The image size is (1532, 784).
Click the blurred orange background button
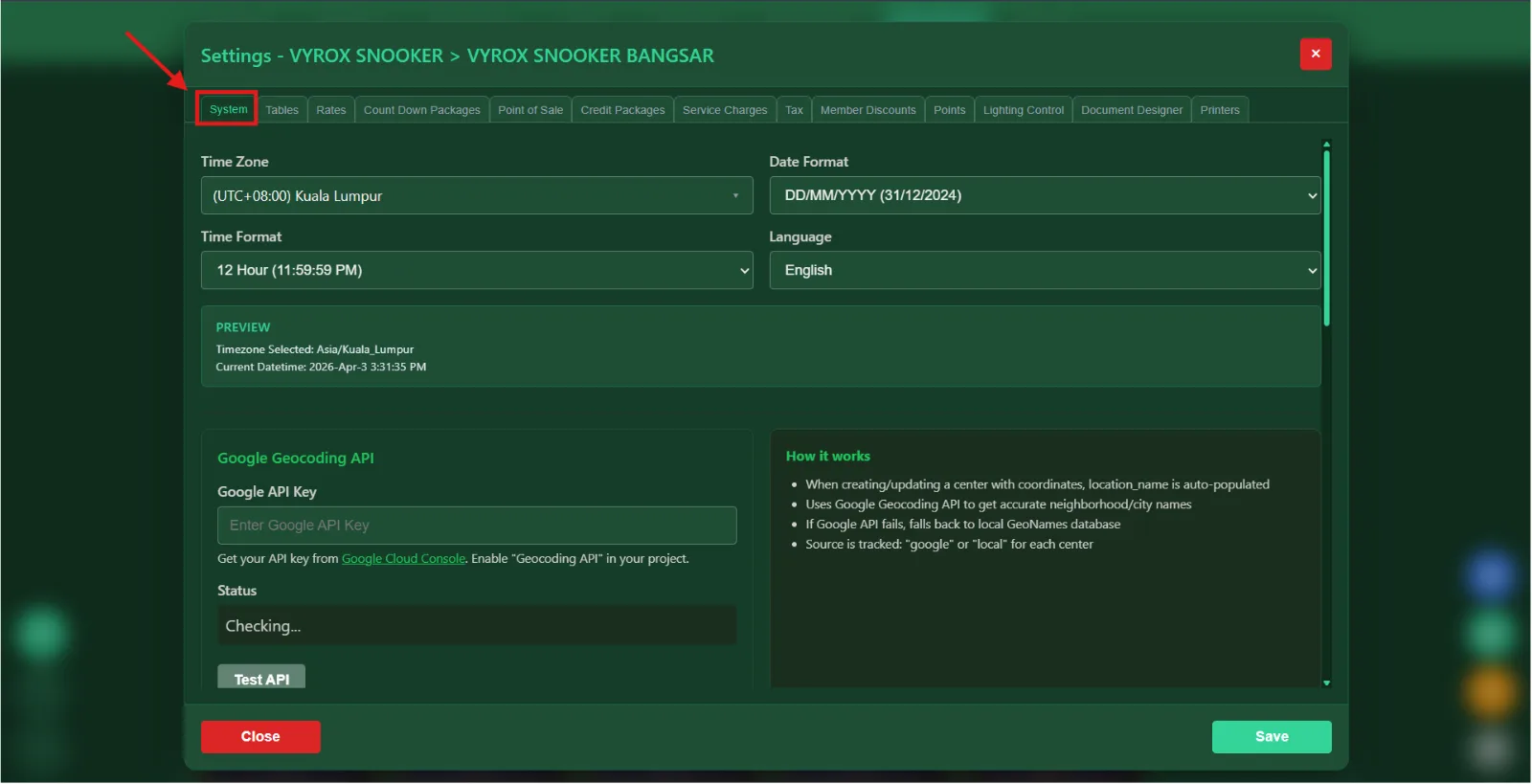pyautogui.click(x=1491, y=691)
